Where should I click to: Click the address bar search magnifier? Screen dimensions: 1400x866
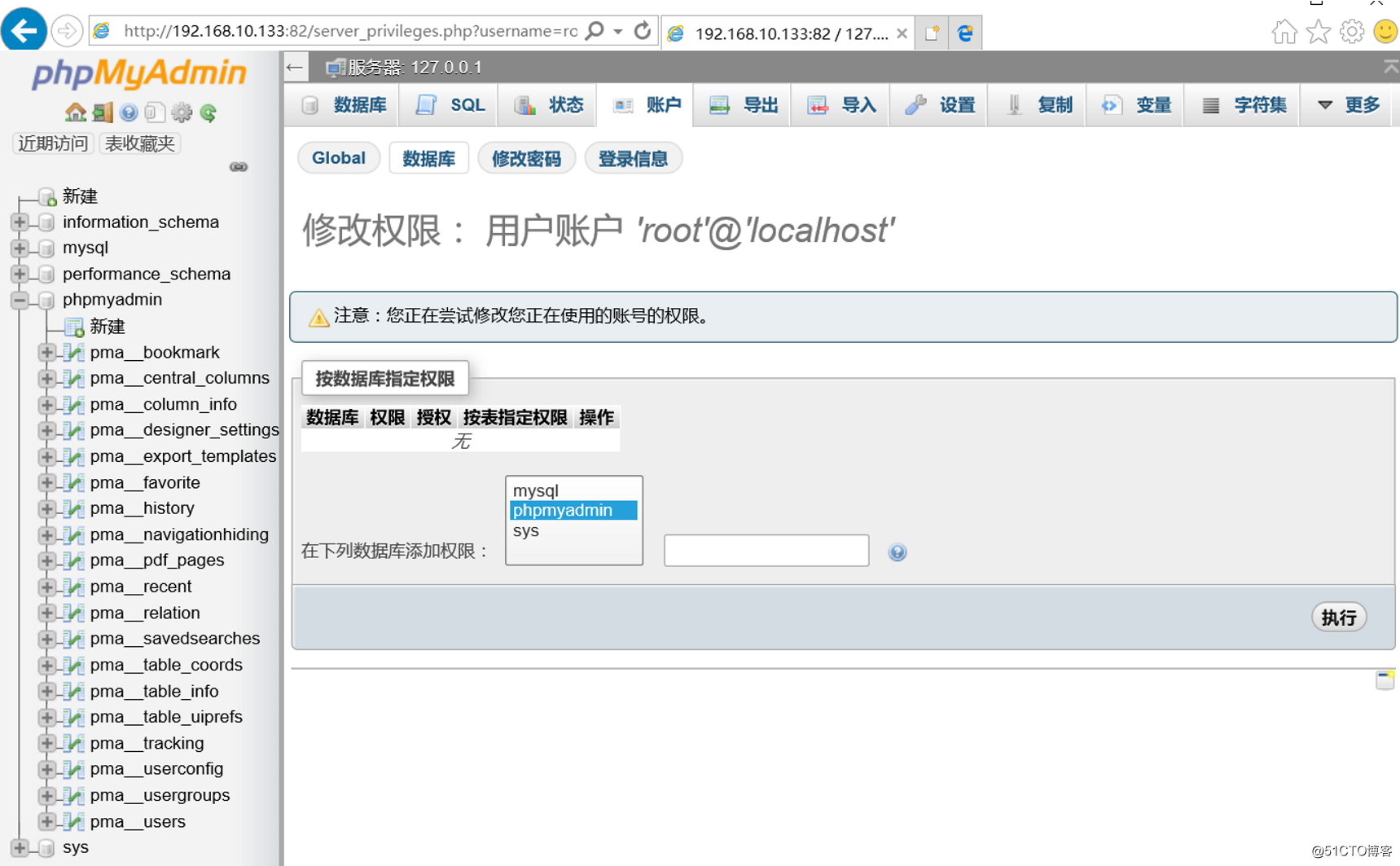pyautogui.click(x=595, y=31)
